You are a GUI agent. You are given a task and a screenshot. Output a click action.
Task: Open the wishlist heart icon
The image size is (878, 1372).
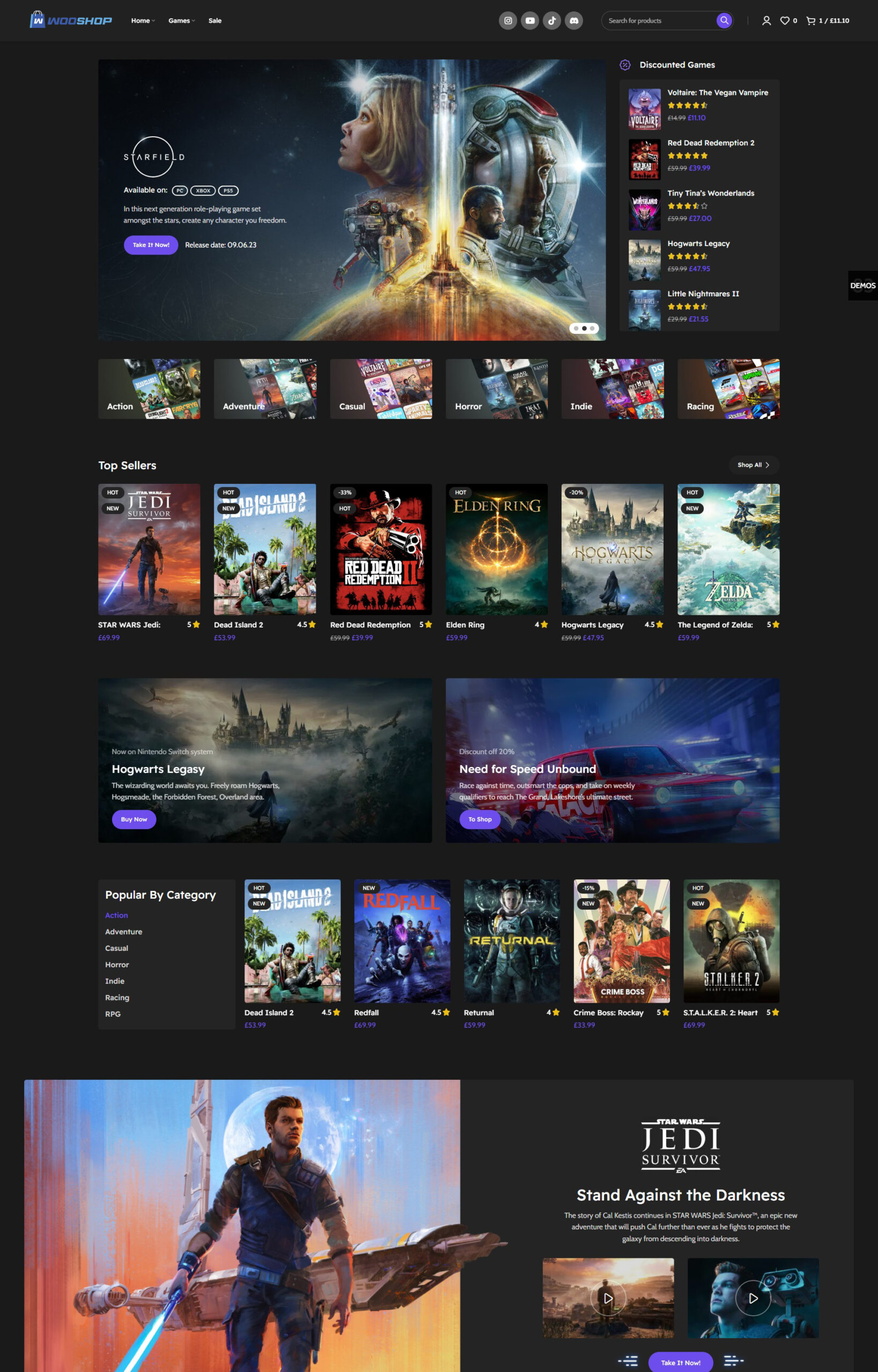[785, 20]
